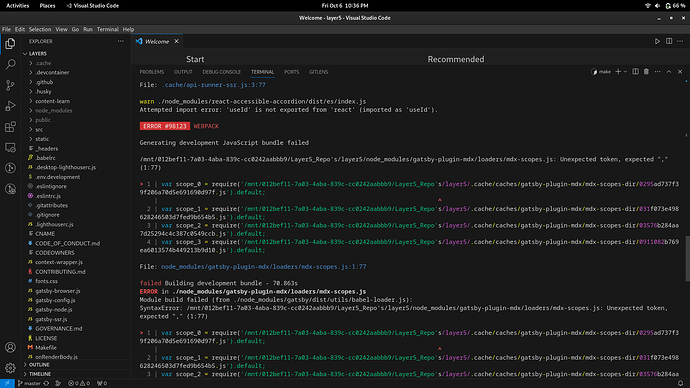The image size is (690, 388).
Task: Open the Manage settings gear
Action: (10, 368)
